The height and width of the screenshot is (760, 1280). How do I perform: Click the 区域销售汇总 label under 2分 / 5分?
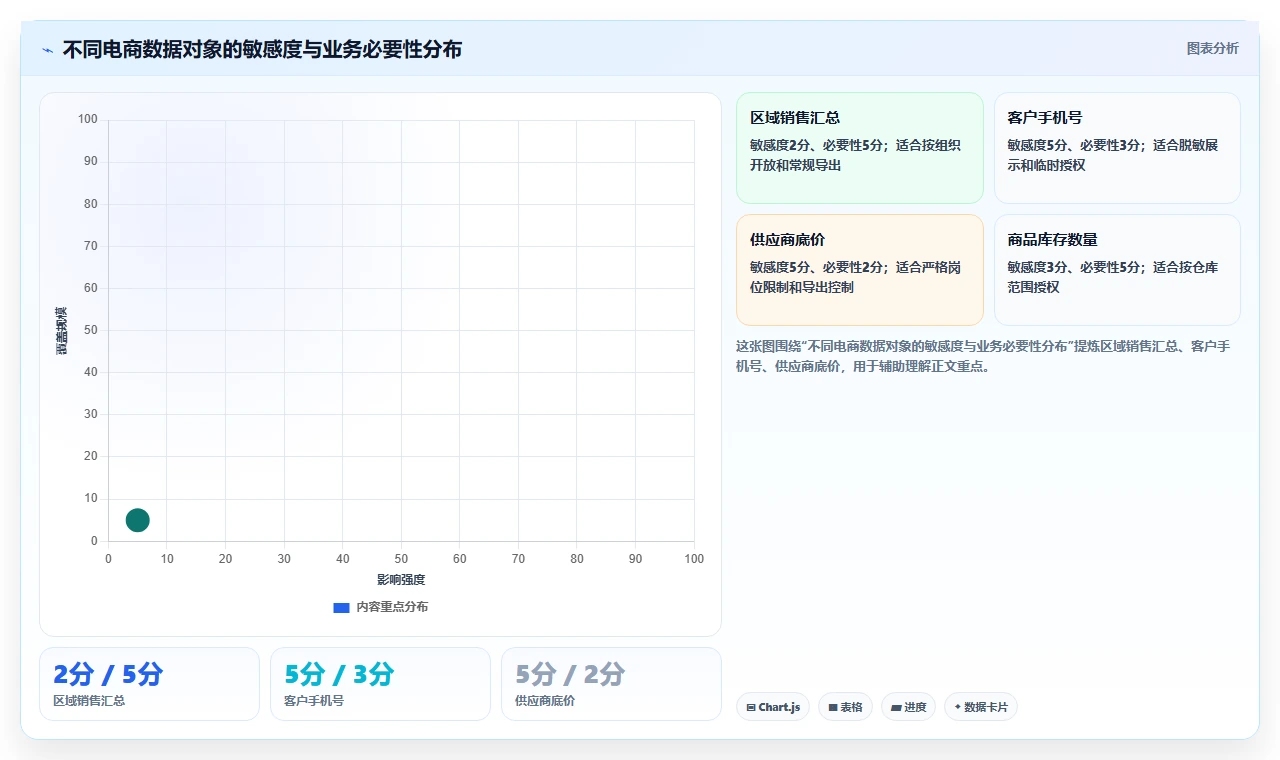[89, 701]
